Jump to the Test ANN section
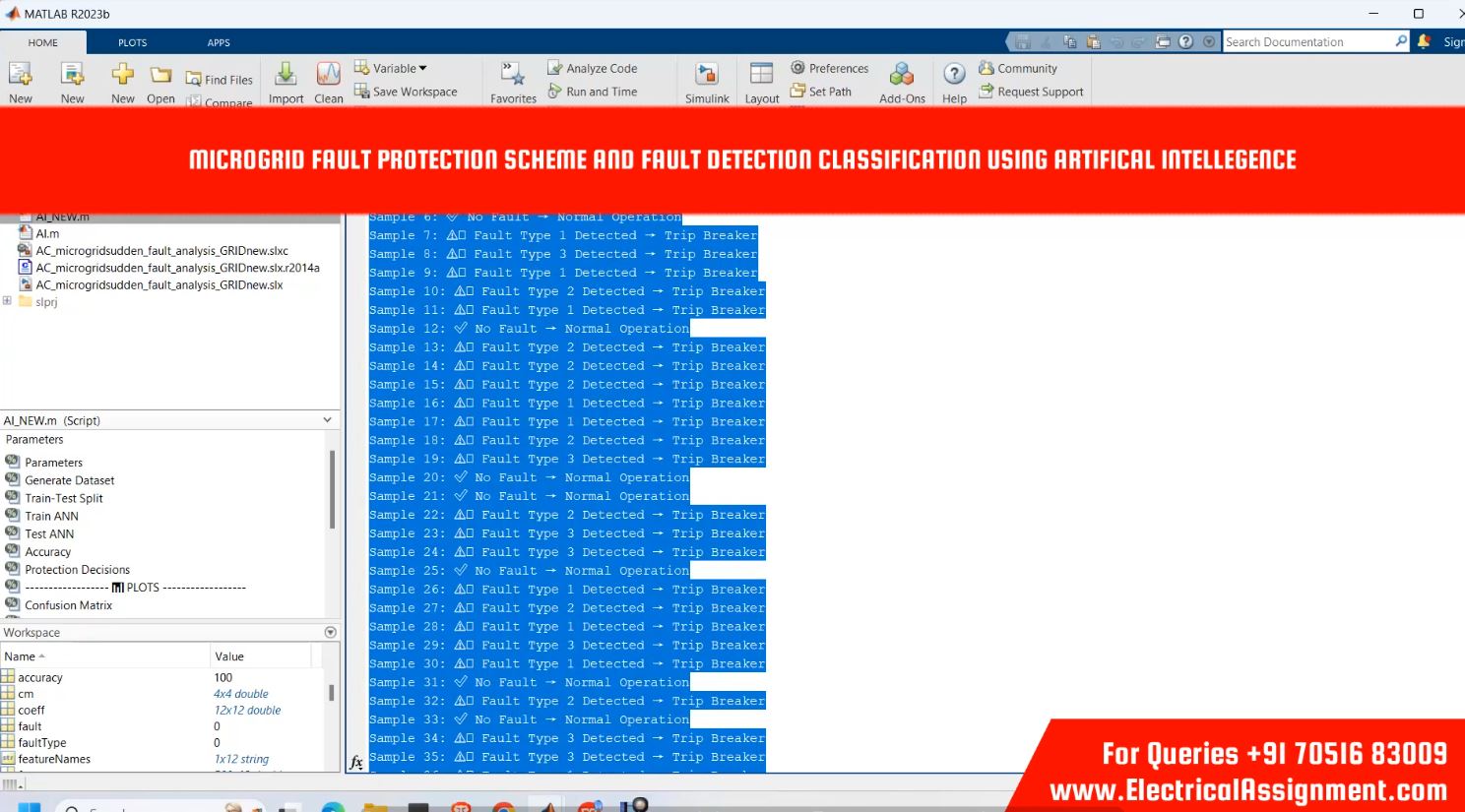This screenshot has width=1465, height=812. 49,533
